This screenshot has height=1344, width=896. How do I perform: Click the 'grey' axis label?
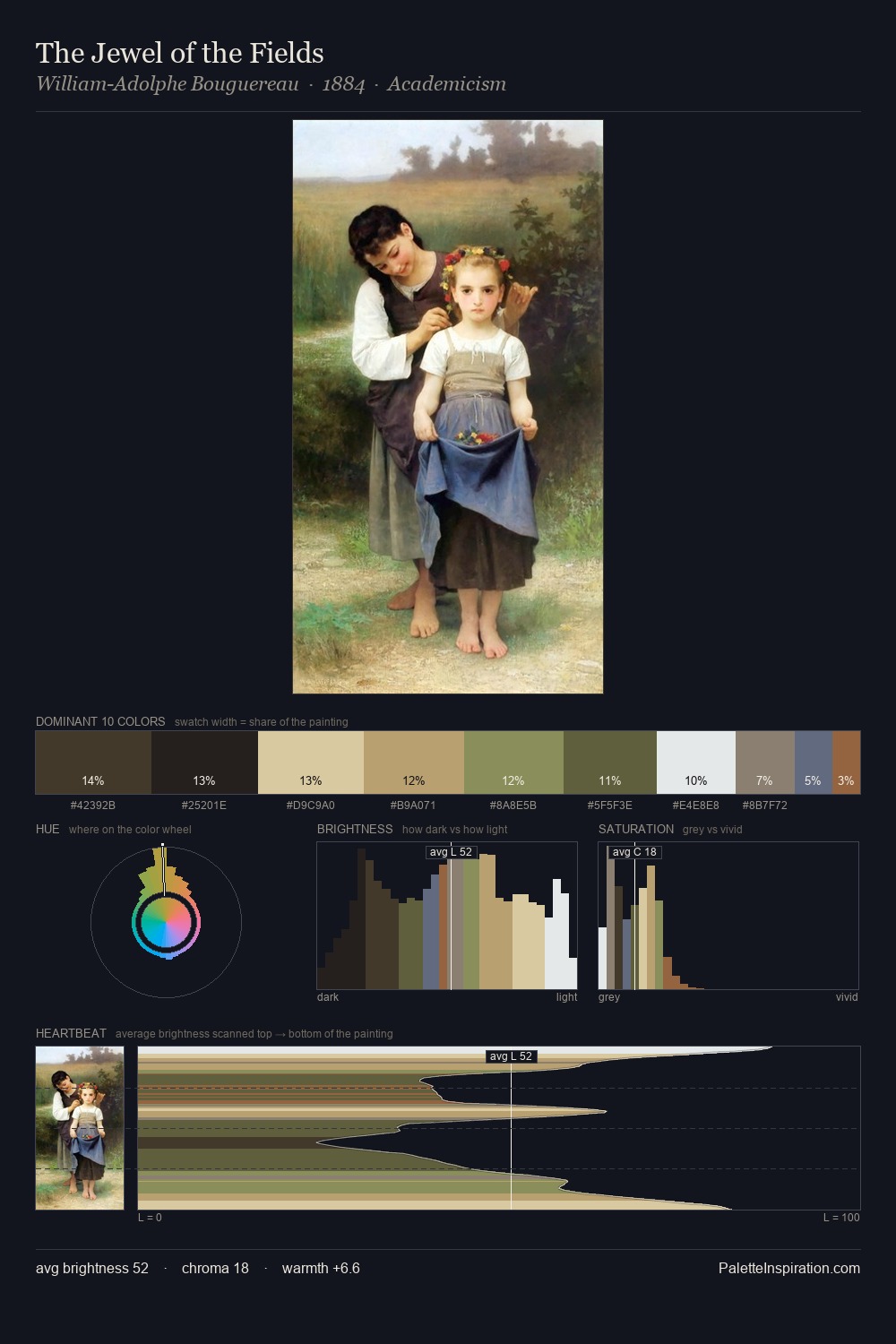609,997
